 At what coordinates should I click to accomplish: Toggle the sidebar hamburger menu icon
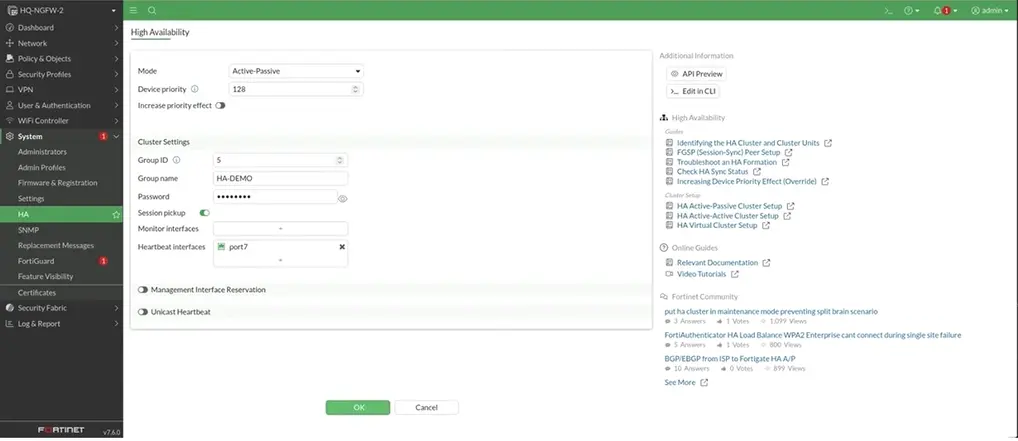[133, 10]
